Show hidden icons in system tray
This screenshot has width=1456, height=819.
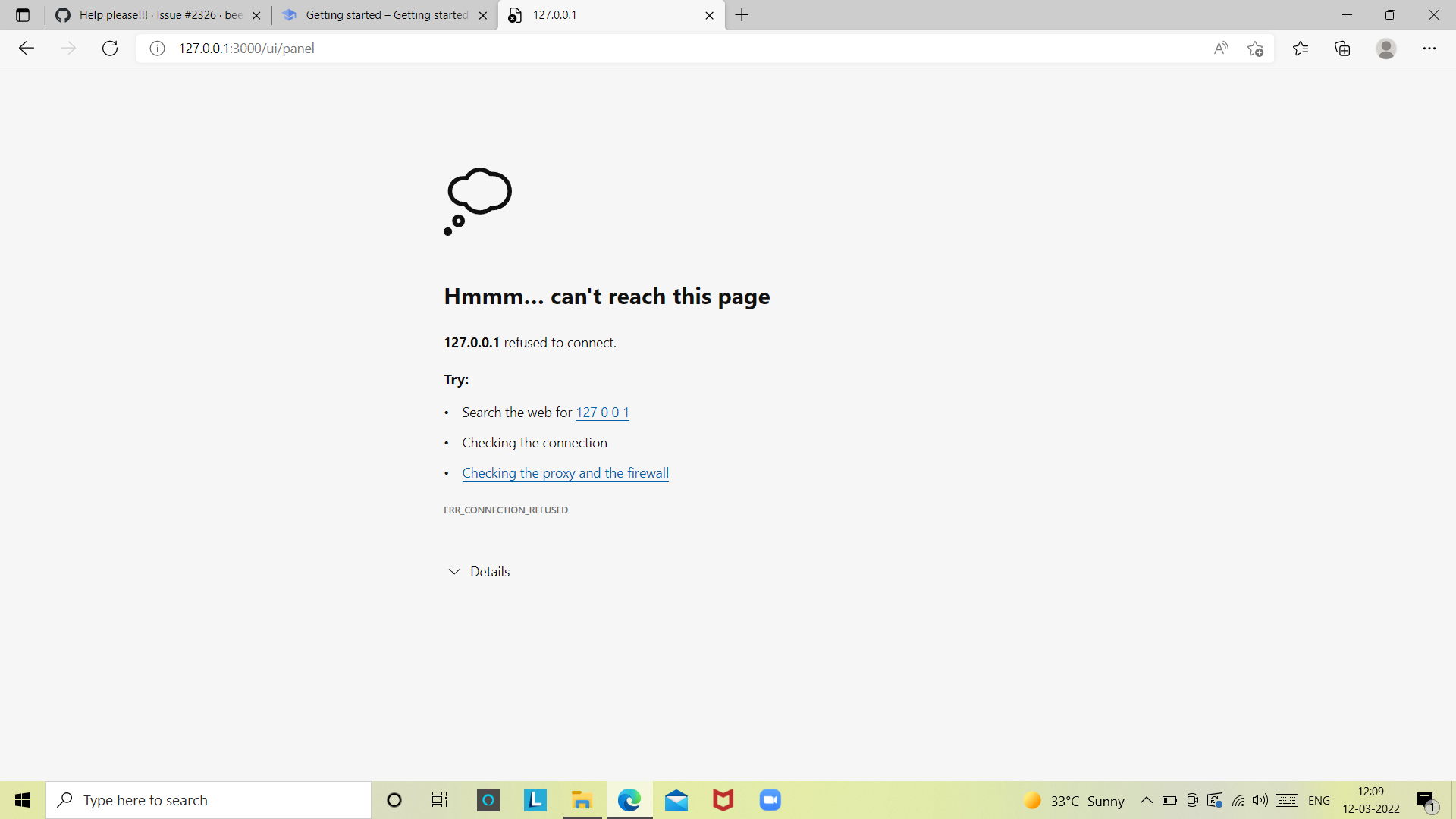(1147, 800)
